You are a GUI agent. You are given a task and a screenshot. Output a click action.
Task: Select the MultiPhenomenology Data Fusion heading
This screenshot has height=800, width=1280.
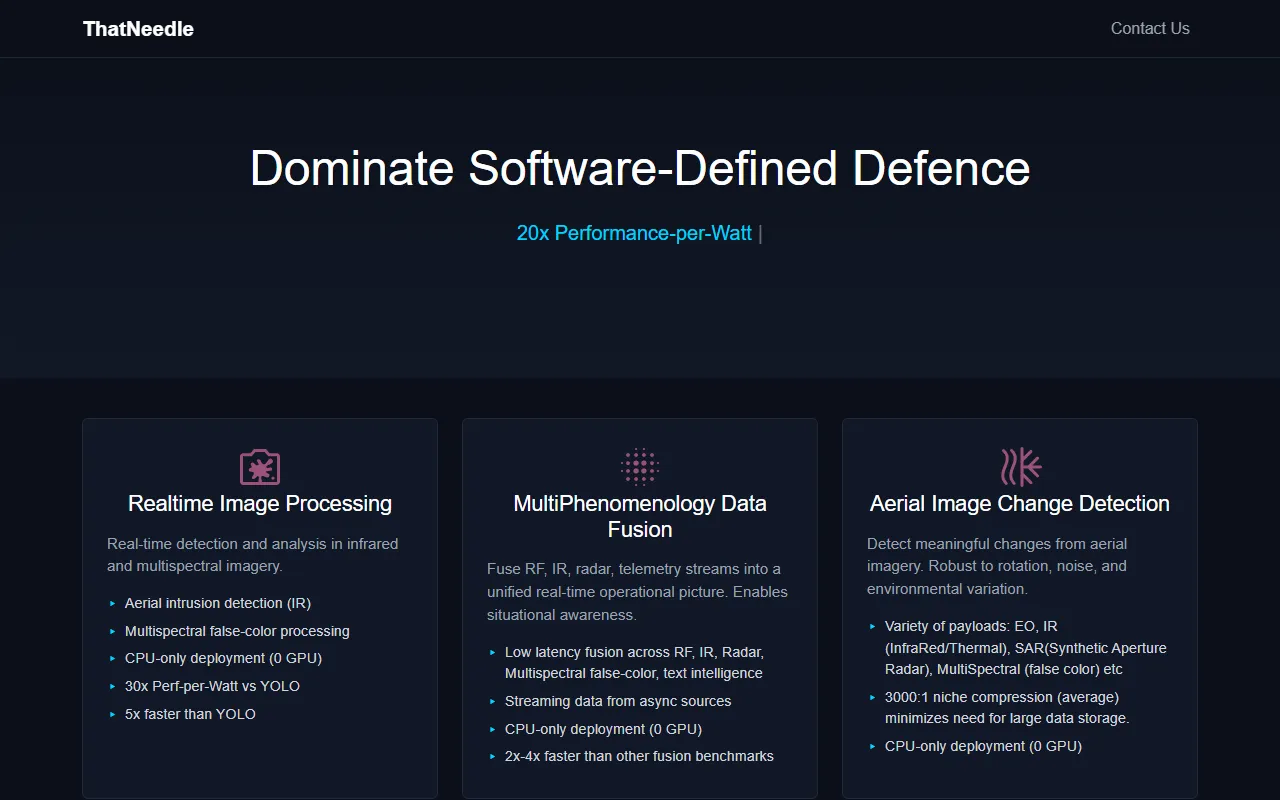[640, 516]
